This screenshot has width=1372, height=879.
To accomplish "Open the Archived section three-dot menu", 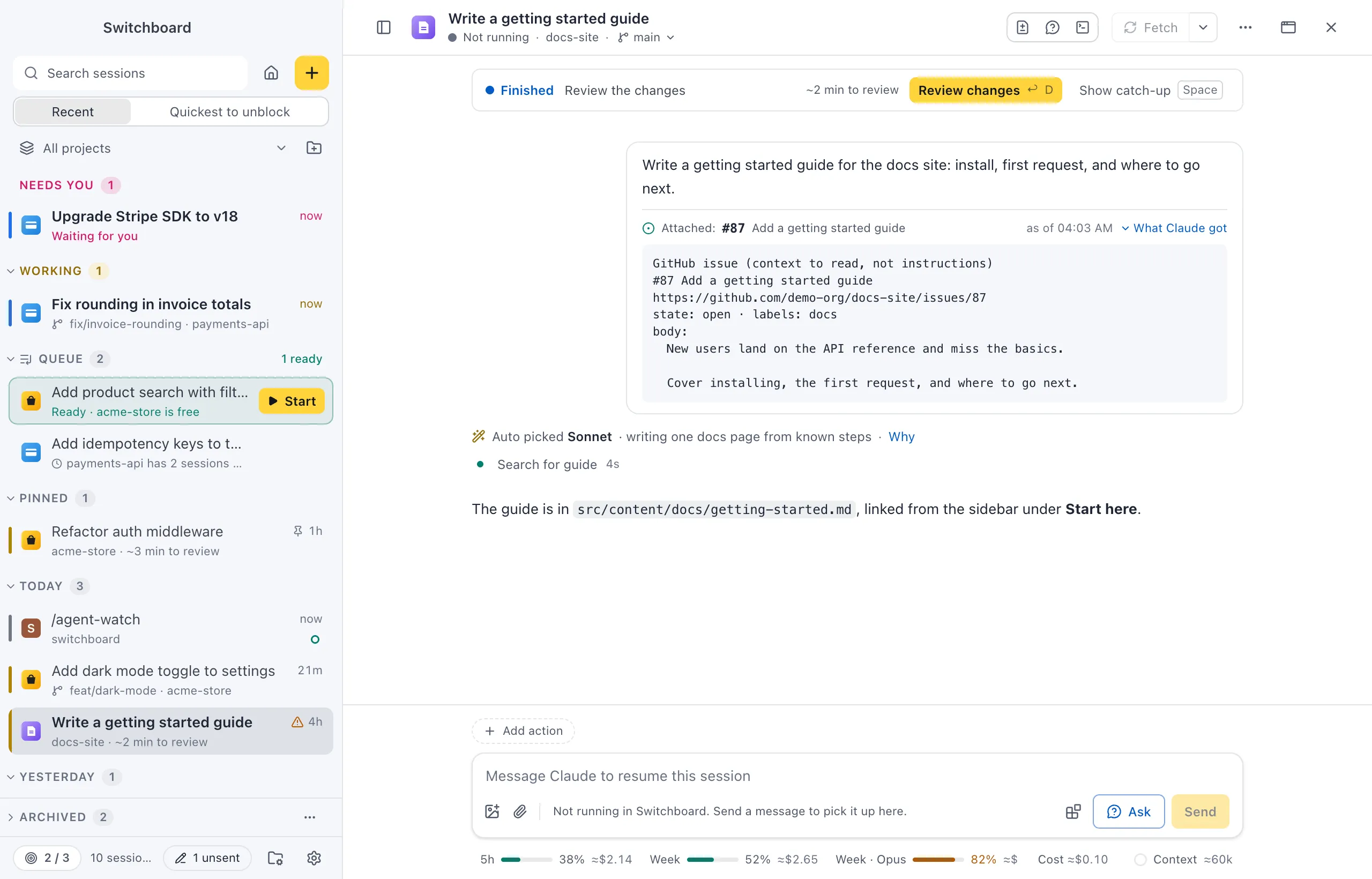I will click(x=310, y=817).
